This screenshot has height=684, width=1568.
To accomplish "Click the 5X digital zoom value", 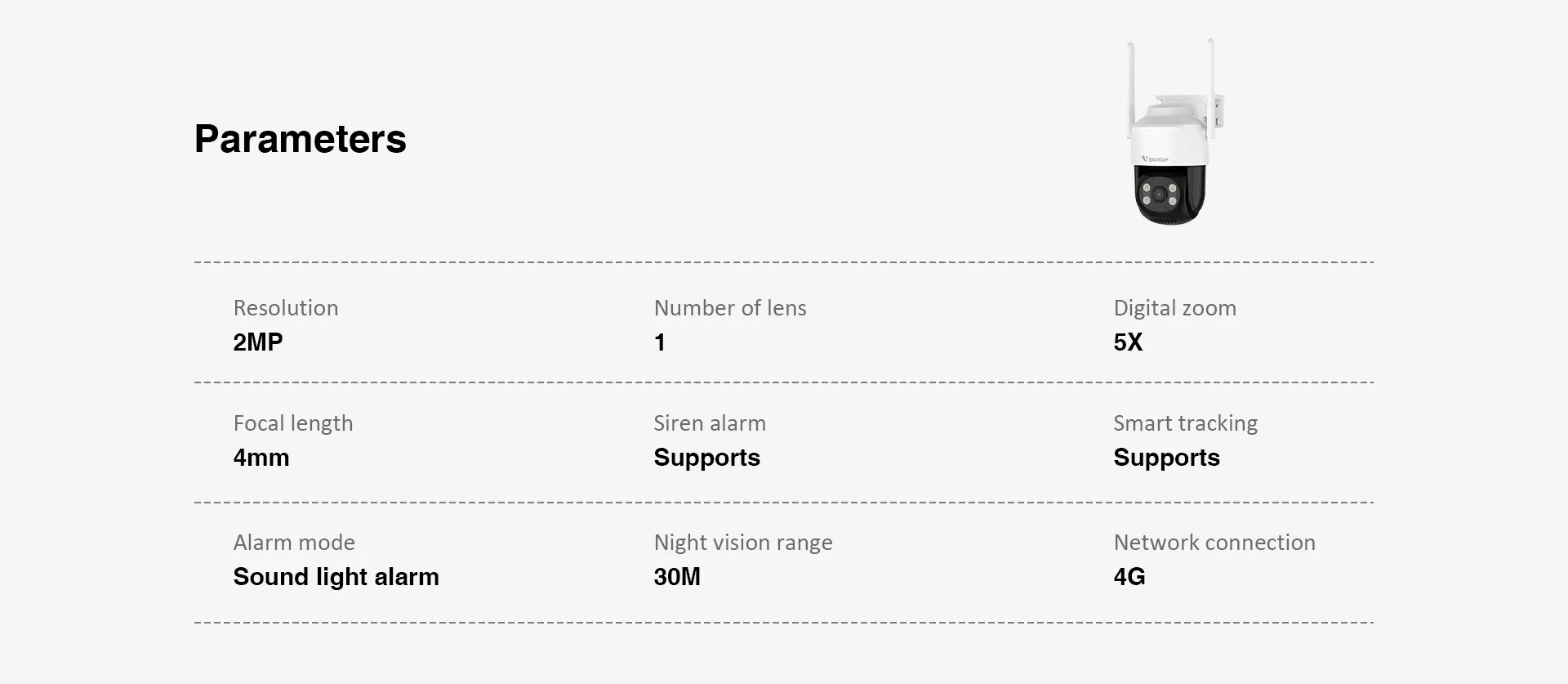I will point(1127,342).
